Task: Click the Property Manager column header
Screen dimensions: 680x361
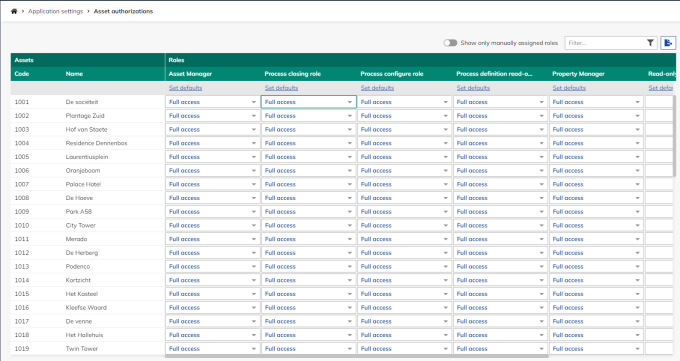Action: pyautogui.click(x=578, y=74)
